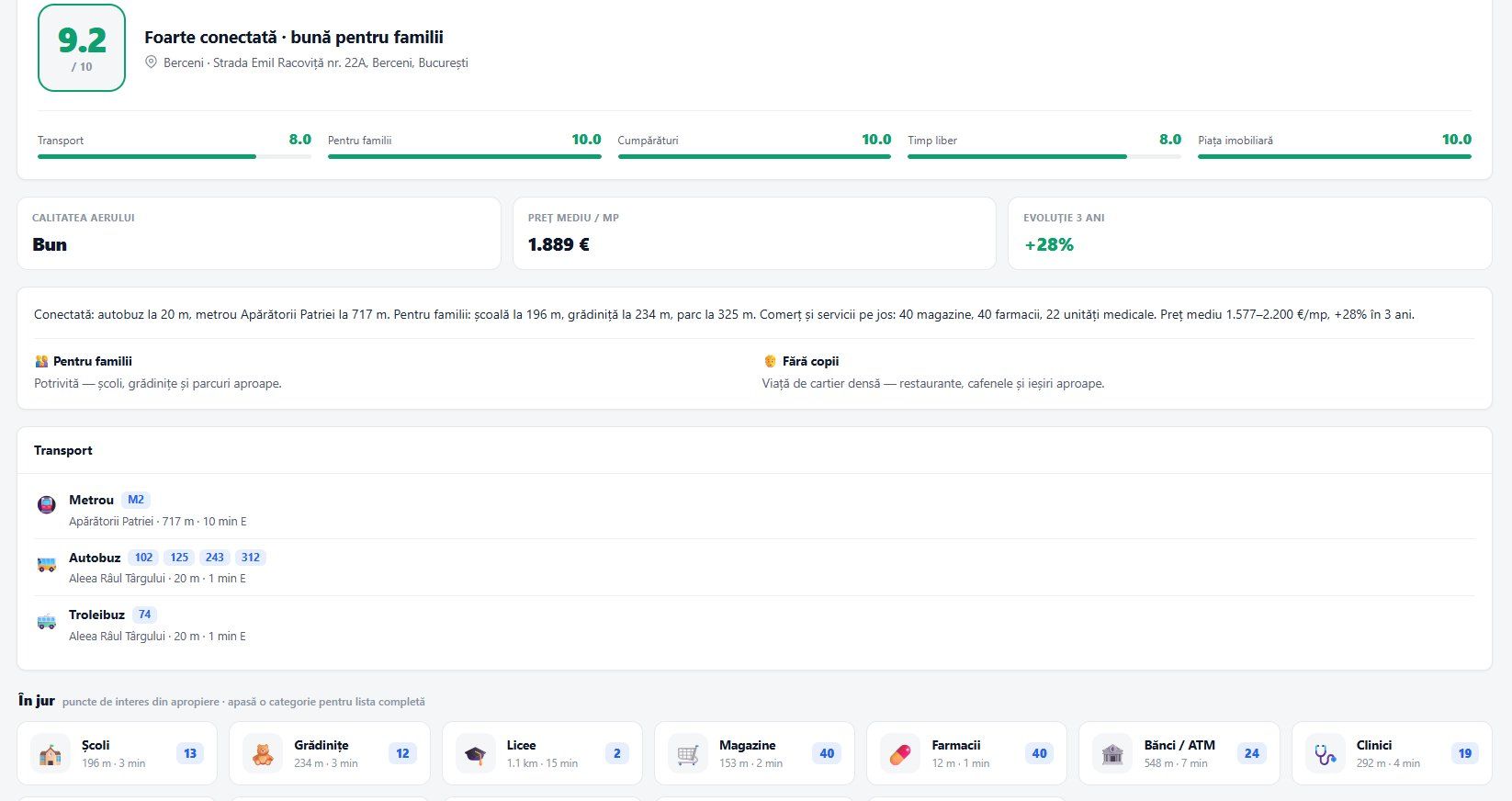Click the Transport section heading above Metrou
The image size is (1512, 801).
click(63, 450)
